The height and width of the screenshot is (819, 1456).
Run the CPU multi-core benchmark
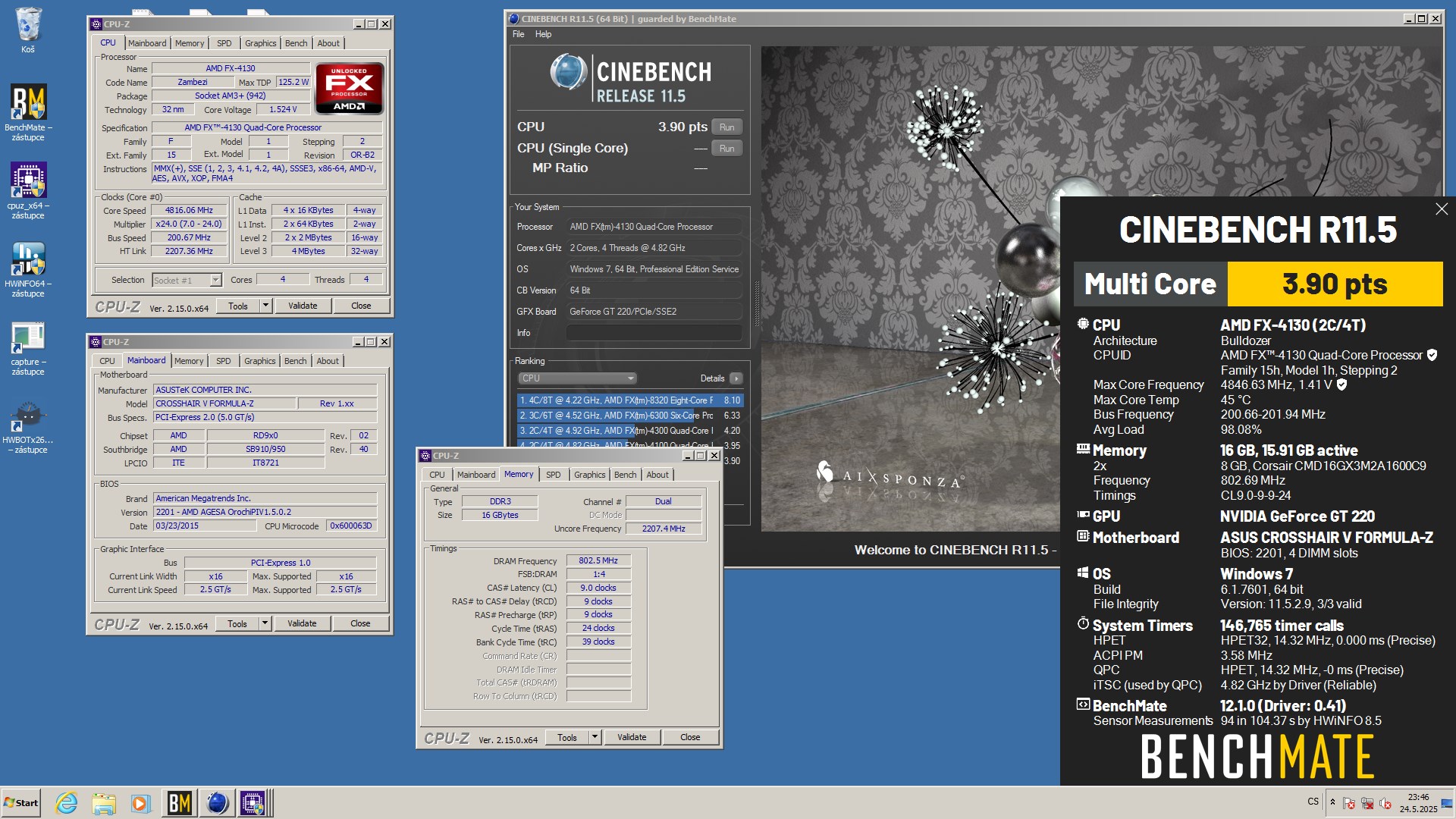[726, 127]
